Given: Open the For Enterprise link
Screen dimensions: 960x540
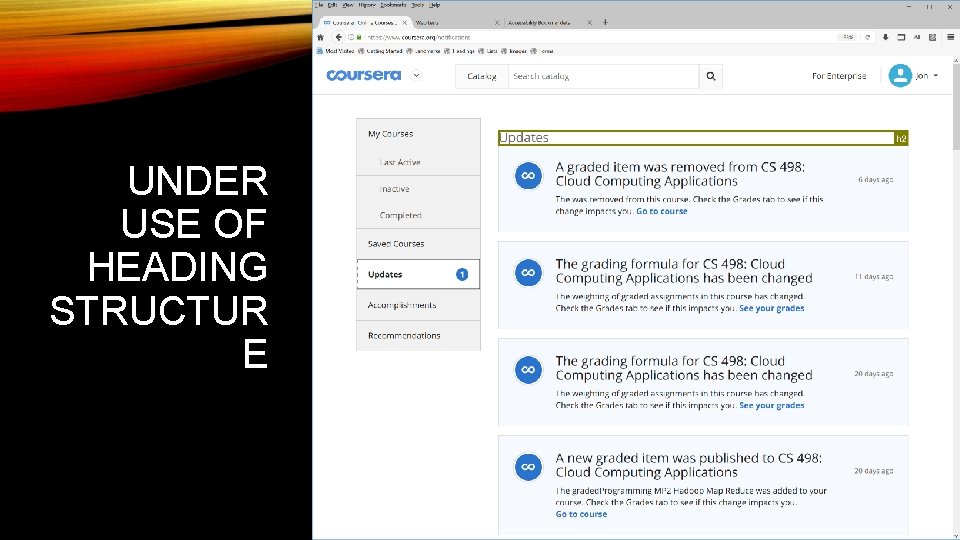Looking at the screenshot, I should point(839,76).
